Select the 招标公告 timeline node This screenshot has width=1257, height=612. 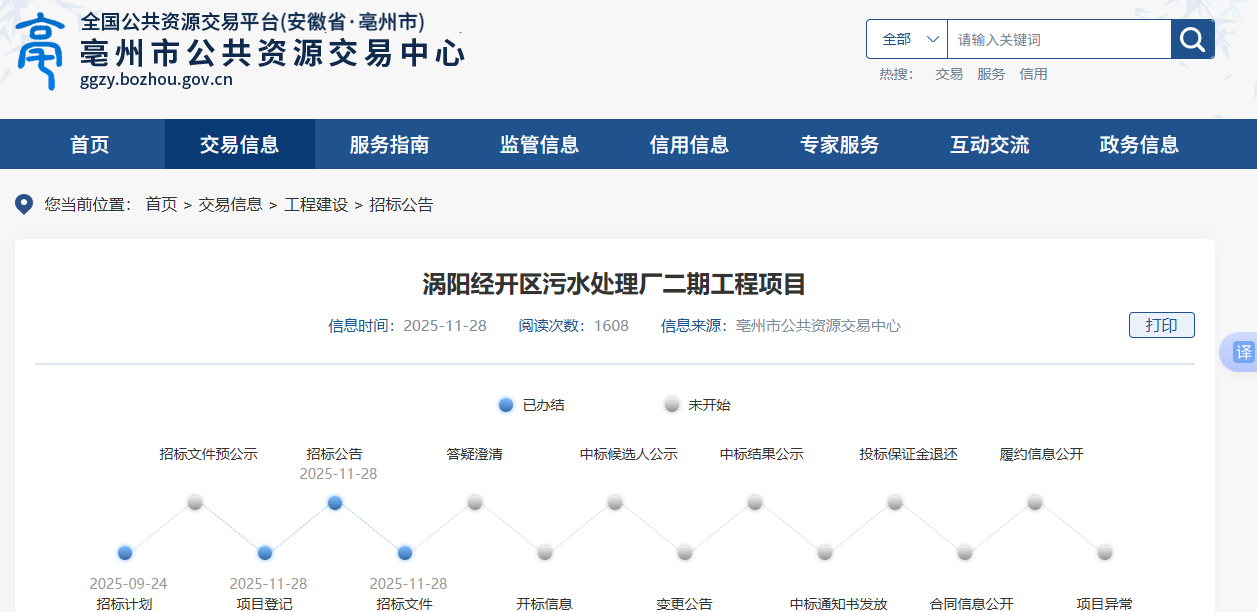pyautogui.click(x=335, y=502)
